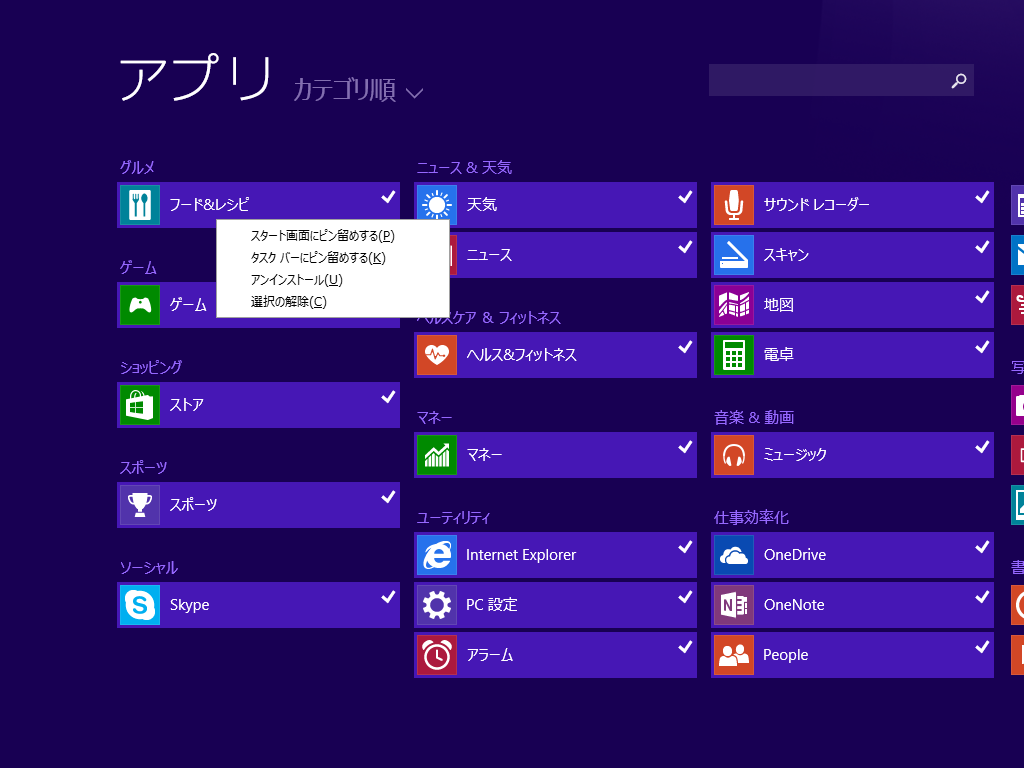Click the アラーム tile label
This screenshot has width=1024, height=768.
tap(490, 655)
